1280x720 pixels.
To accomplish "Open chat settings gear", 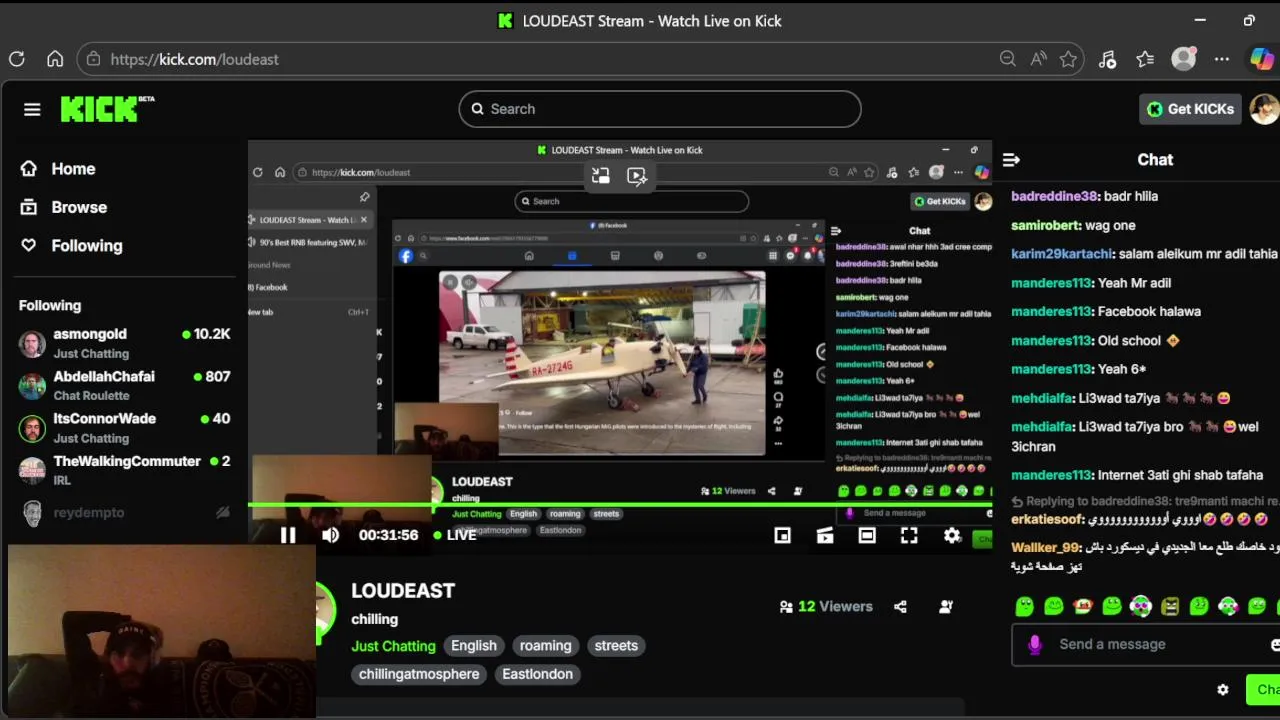I will click(1222, 689).
